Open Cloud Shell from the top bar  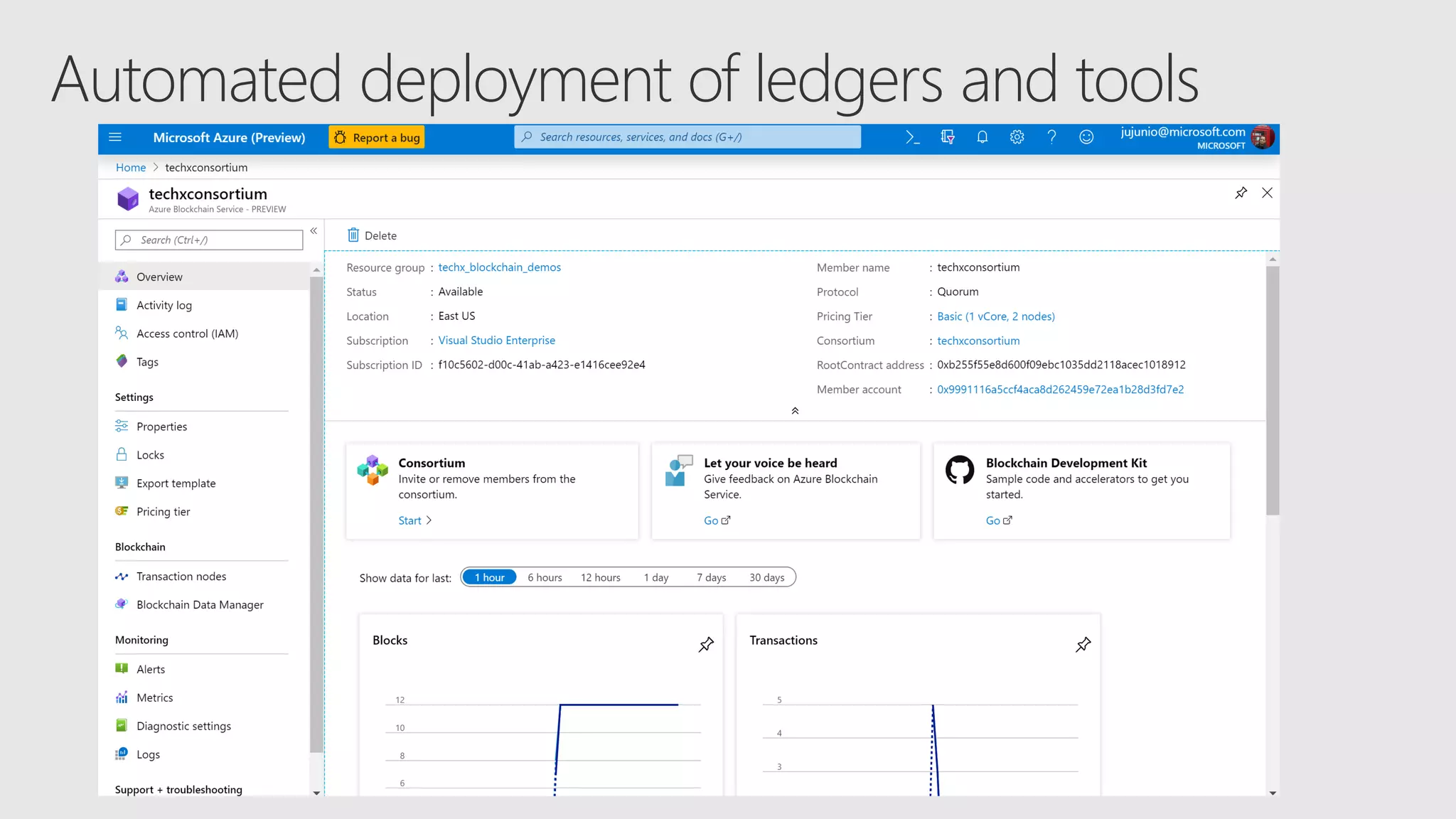(913, 137)
